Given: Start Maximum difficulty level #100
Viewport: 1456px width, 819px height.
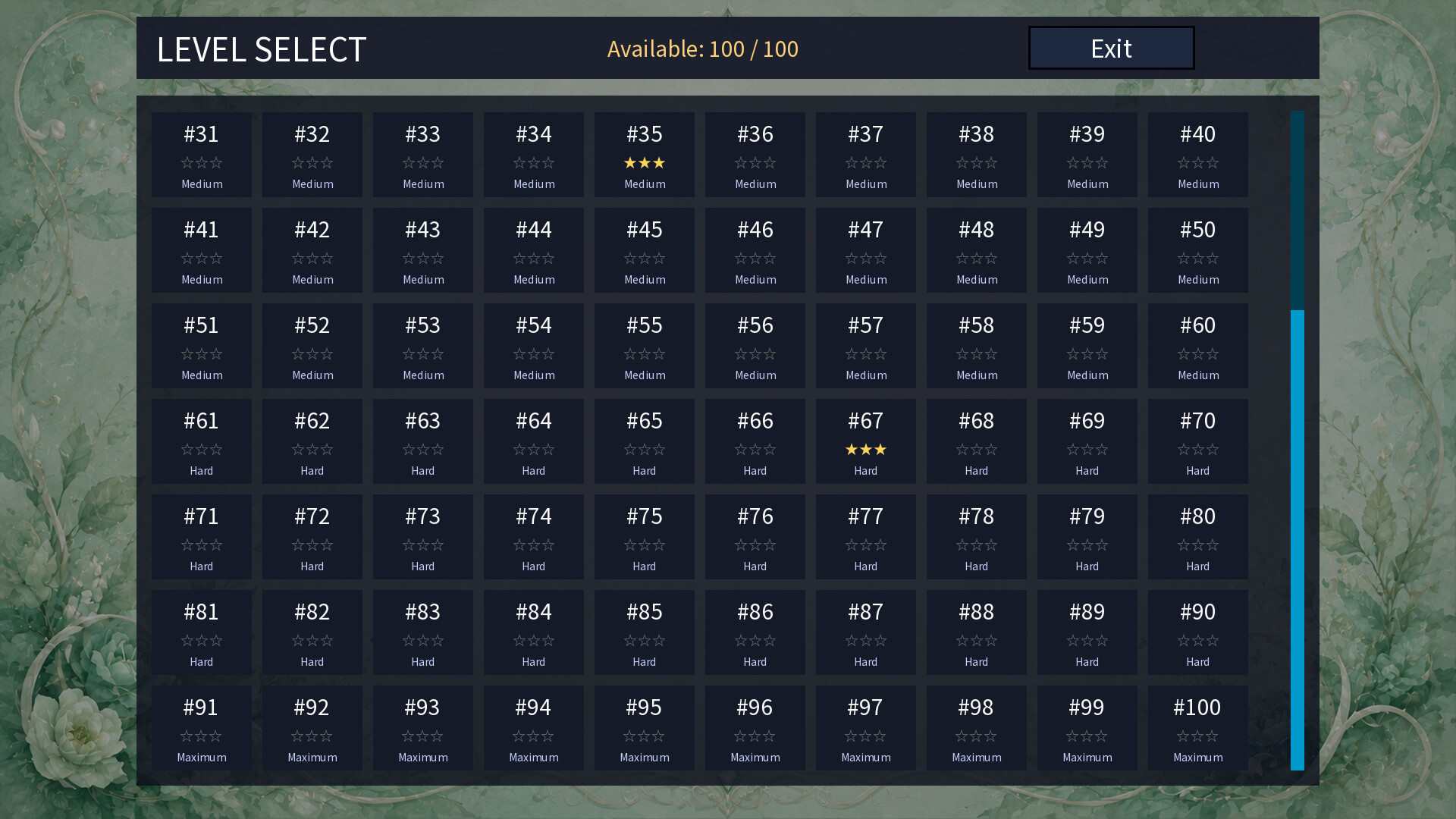Looking at the screenshot, I should (x=1198, y=728).
